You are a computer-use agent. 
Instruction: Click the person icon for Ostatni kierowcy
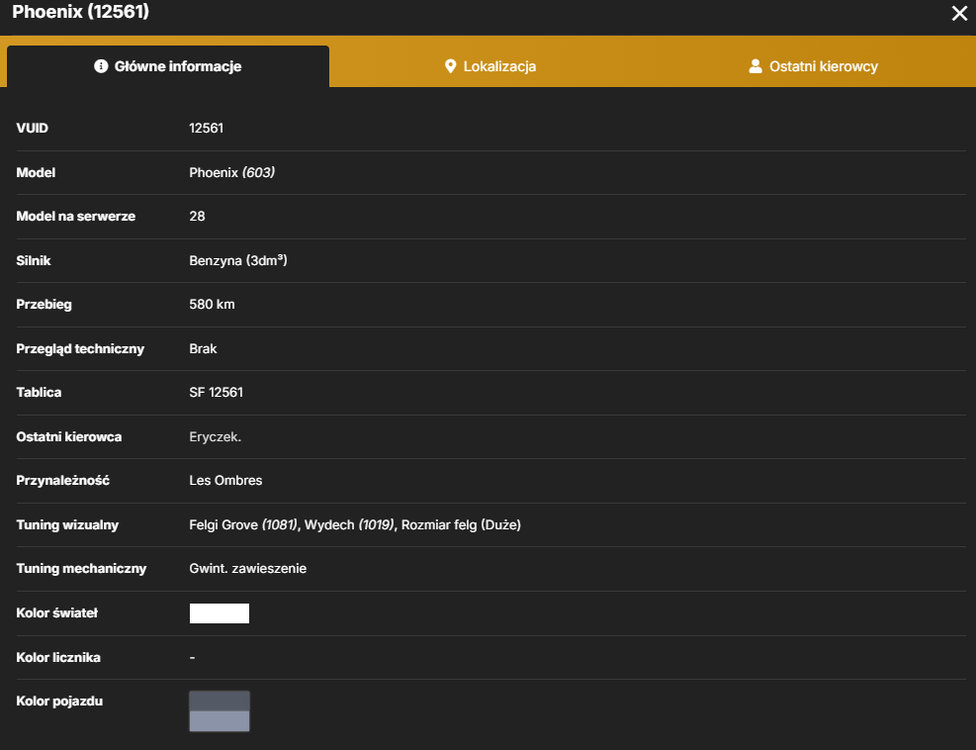755,66
